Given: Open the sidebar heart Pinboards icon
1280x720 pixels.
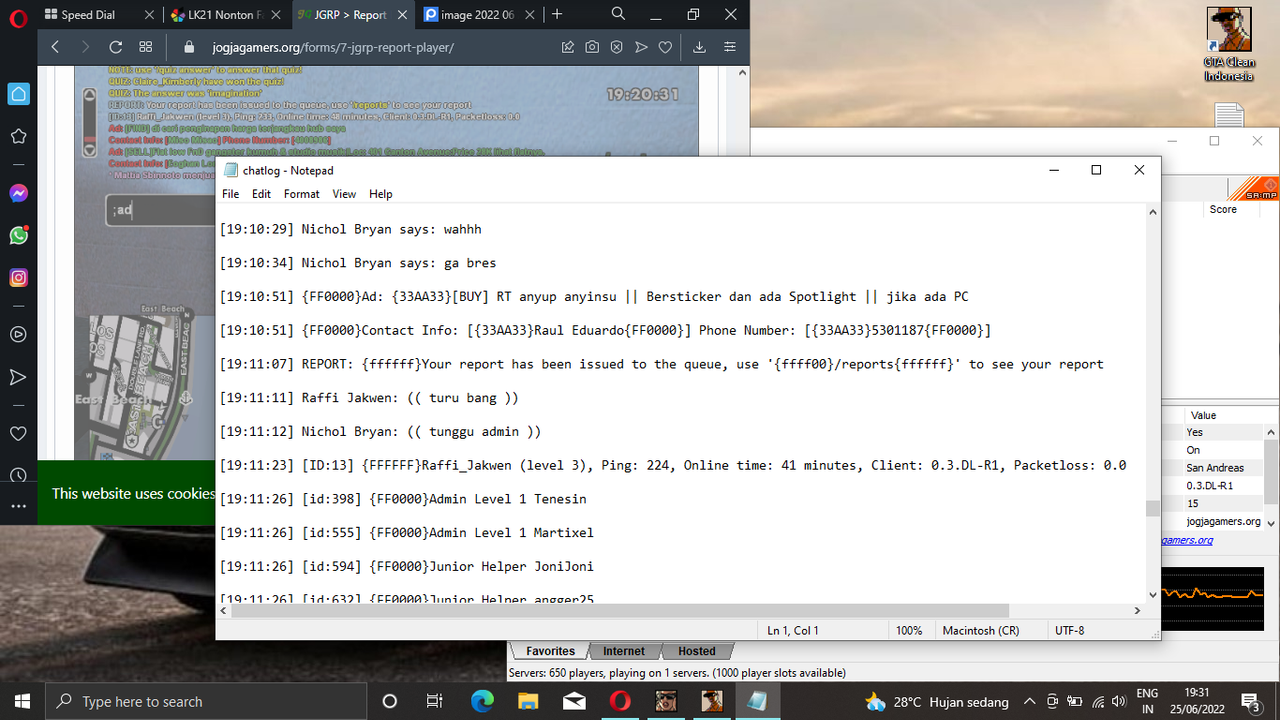Looking at the screenshot, I should pos(18,433).
